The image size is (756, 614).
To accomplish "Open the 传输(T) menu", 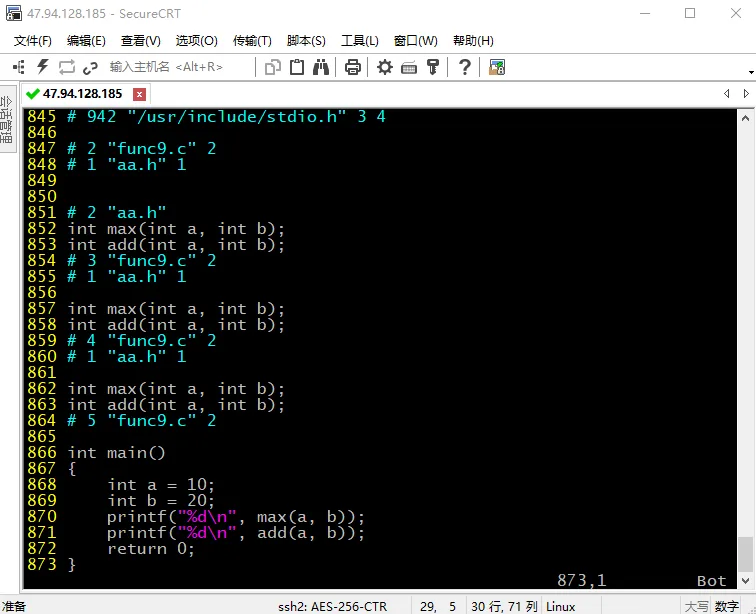I will [252, 41].
